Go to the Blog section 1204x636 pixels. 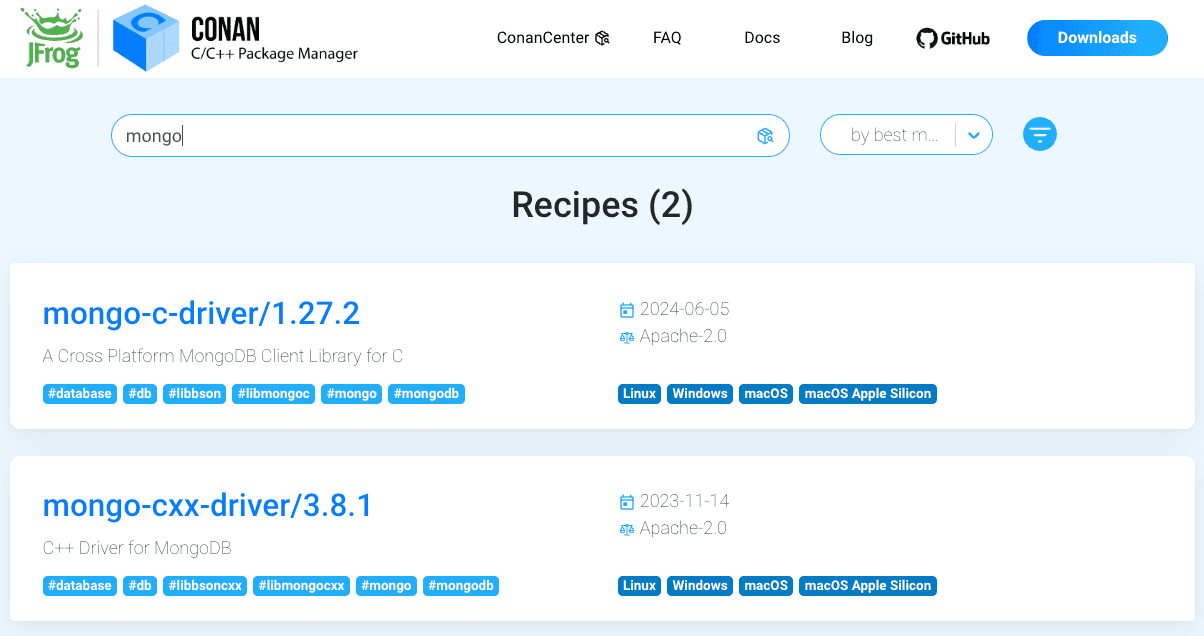(x=856, y=37)
